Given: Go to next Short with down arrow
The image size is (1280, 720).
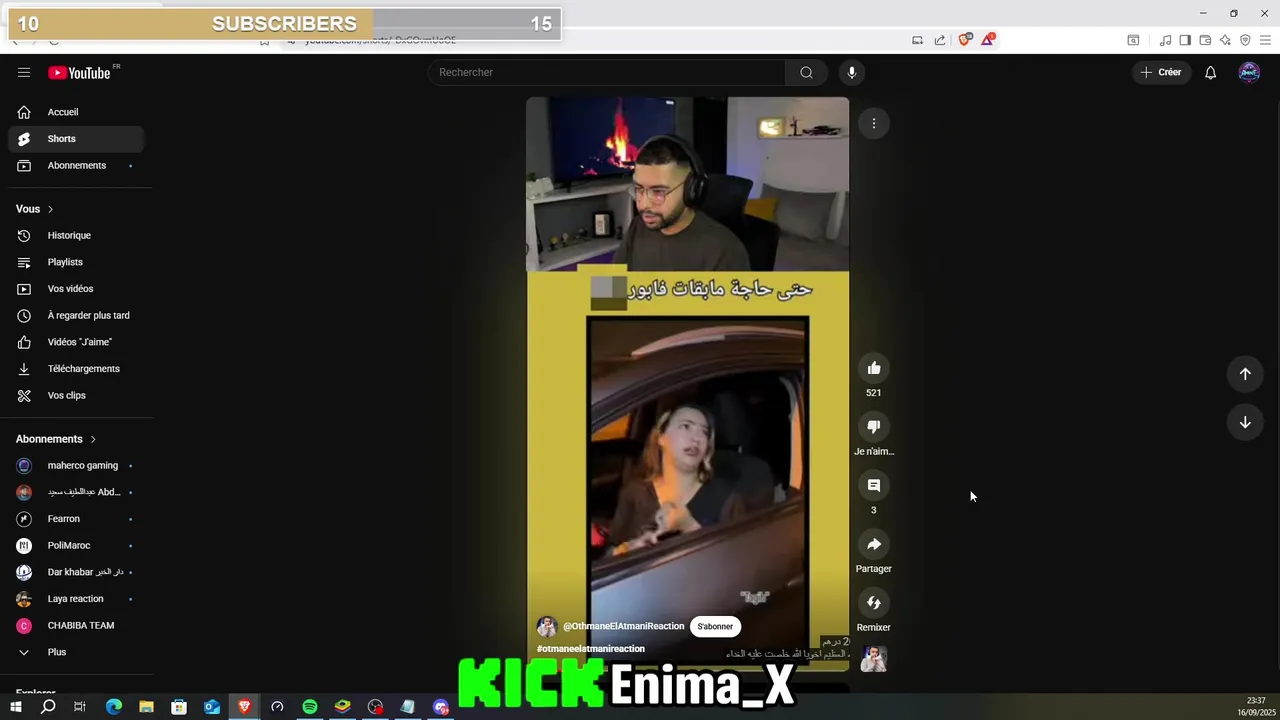Looking at the screenshot, I should tap(1245, 422).
